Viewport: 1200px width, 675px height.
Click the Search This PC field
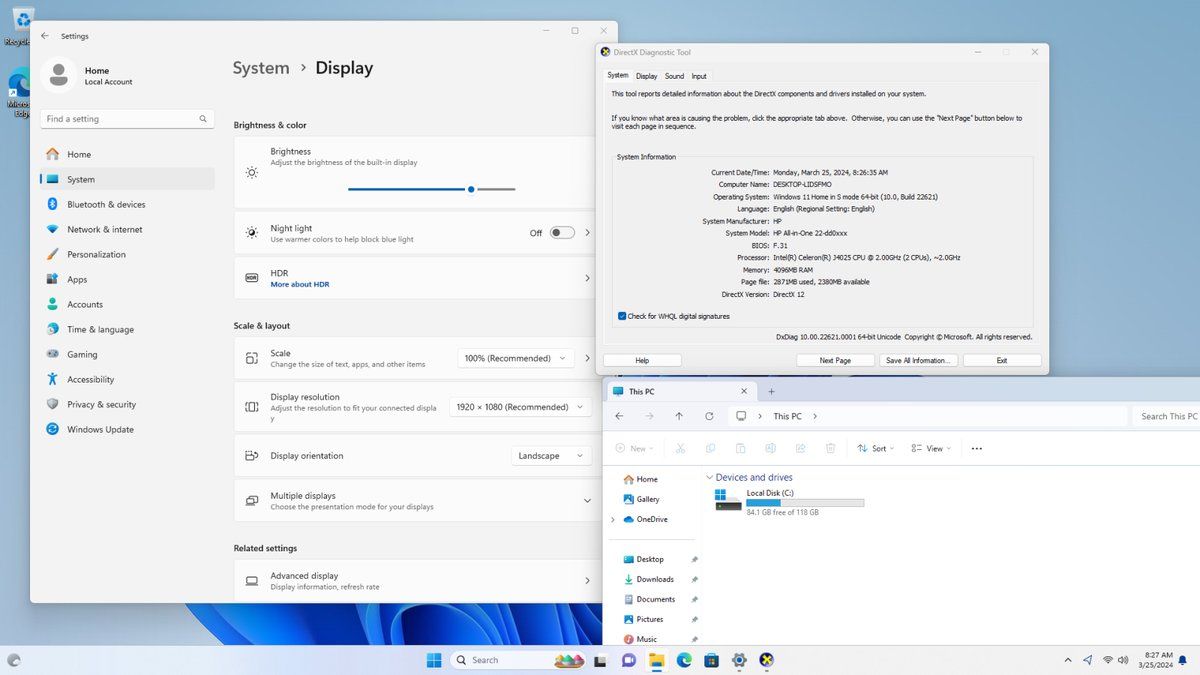1167,416
